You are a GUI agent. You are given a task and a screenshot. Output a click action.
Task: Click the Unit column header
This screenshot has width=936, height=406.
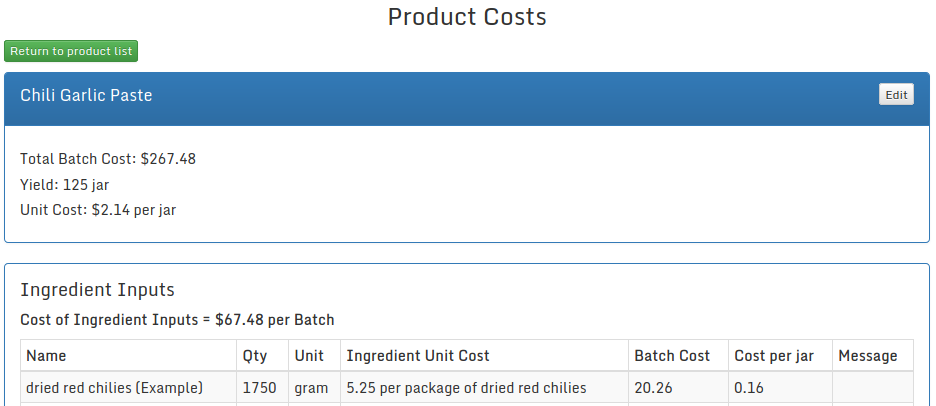[309, 356]
